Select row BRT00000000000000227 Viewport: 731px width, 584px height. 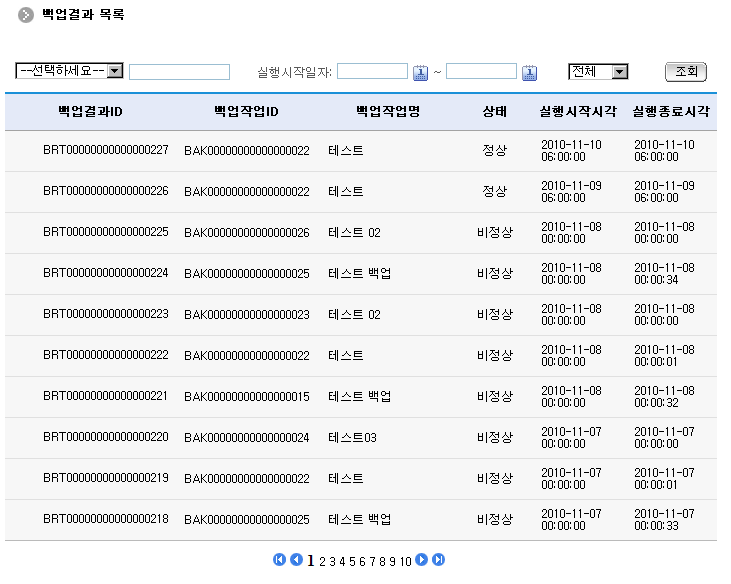105,151
